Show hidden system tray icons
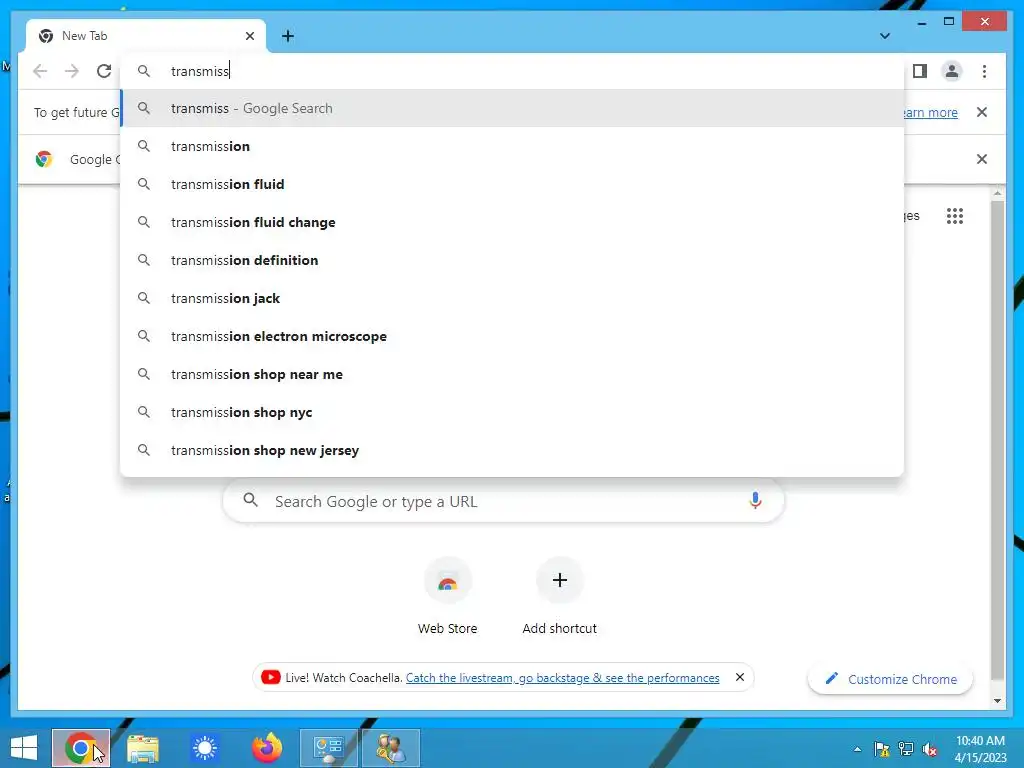The image size is (1024, 768). tap(857, 749)
